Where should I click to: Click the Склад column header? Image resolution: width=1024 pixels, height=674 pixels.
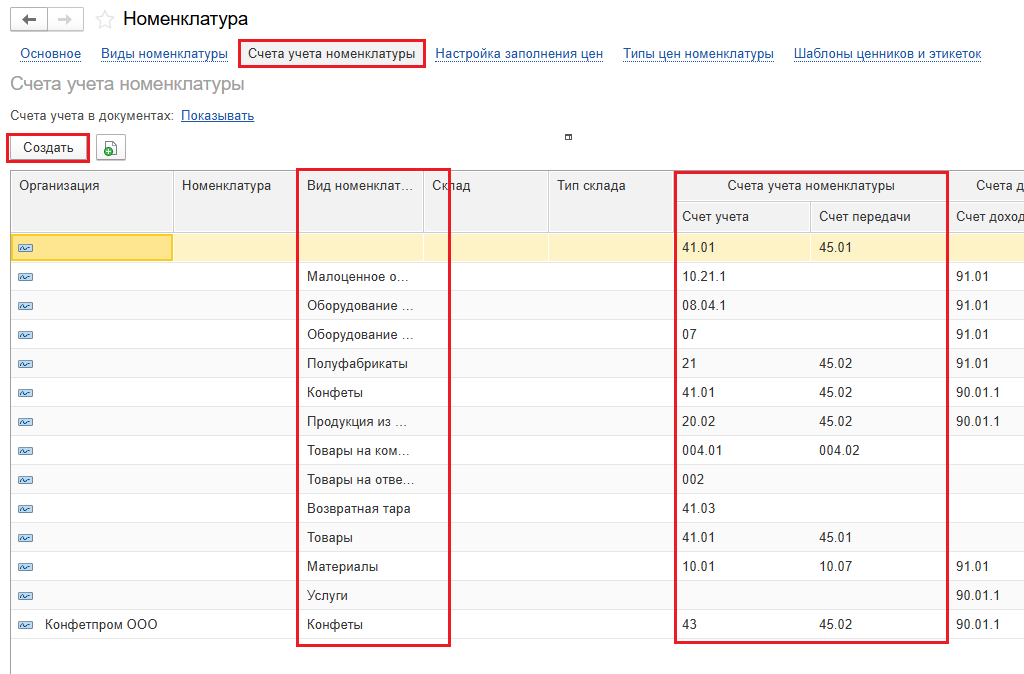[486, 201]
